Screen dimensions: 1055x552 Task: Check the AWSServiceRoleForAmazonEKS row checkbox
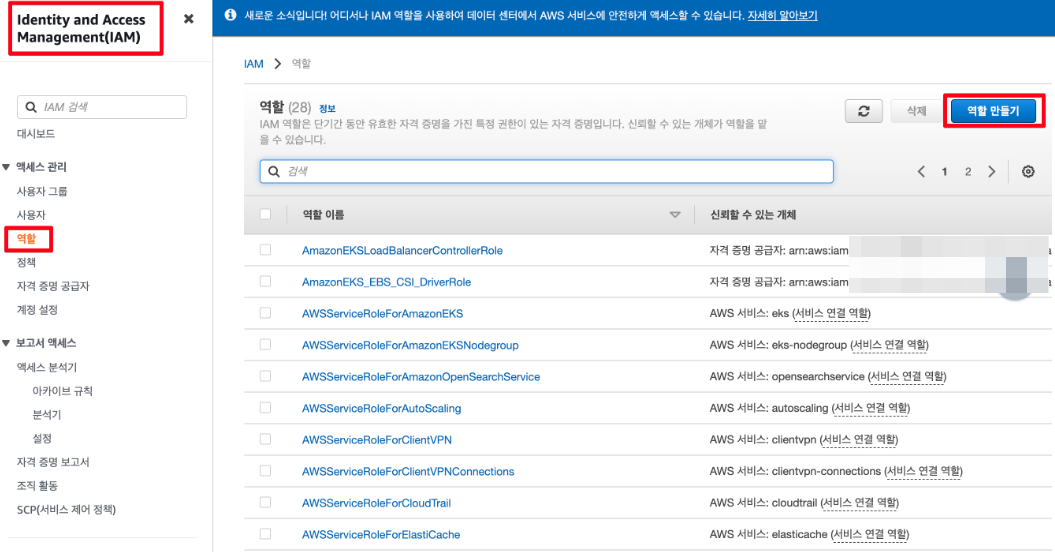coord(265,313)
